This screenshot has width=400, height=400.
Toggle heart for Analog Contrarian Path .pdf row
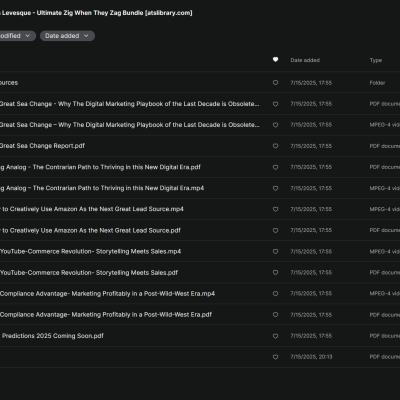click(275, 167)
